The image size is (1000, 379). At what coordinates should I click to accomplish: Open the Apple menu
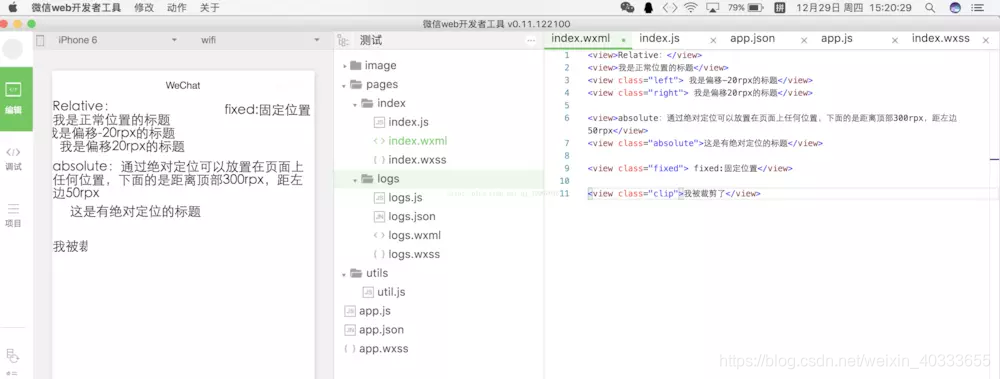click(13, 8)
